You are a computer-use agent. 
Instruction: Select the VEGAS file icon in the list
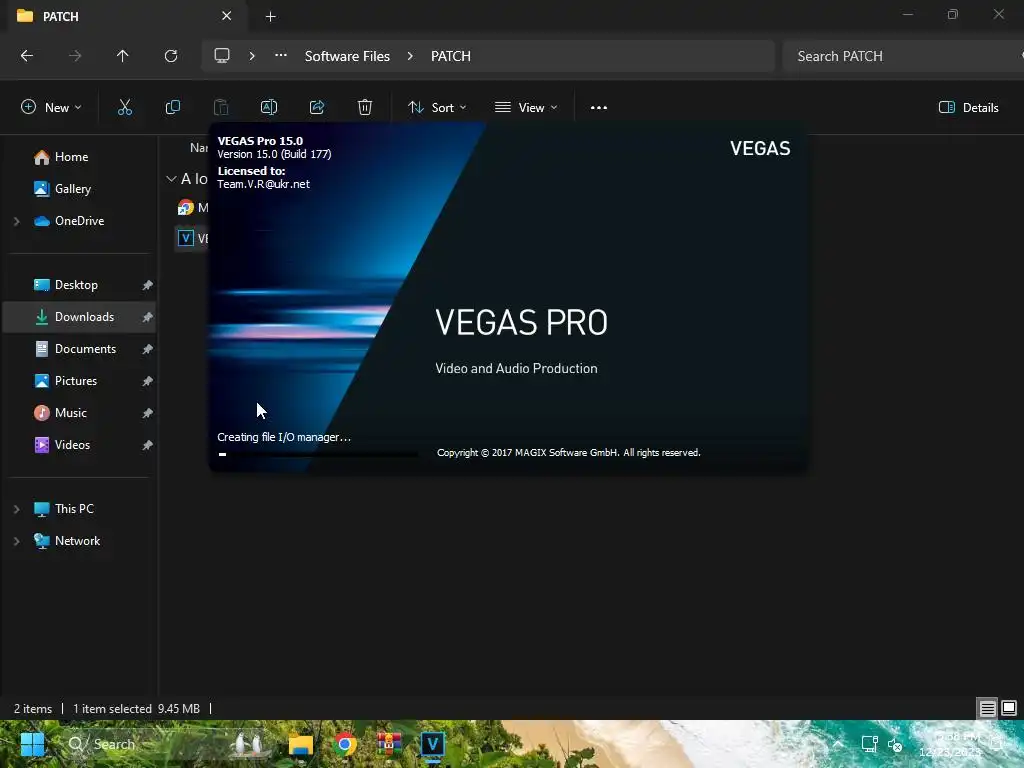point(186,238)
